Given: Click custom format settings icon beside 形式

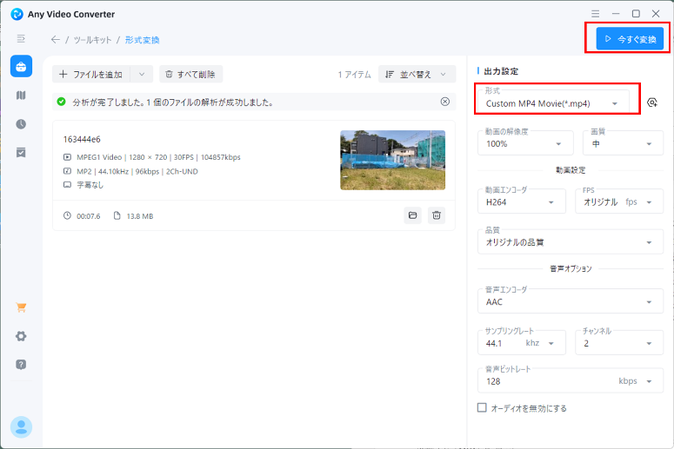Looking at the screenshot, I should click(x=652, y=102).
